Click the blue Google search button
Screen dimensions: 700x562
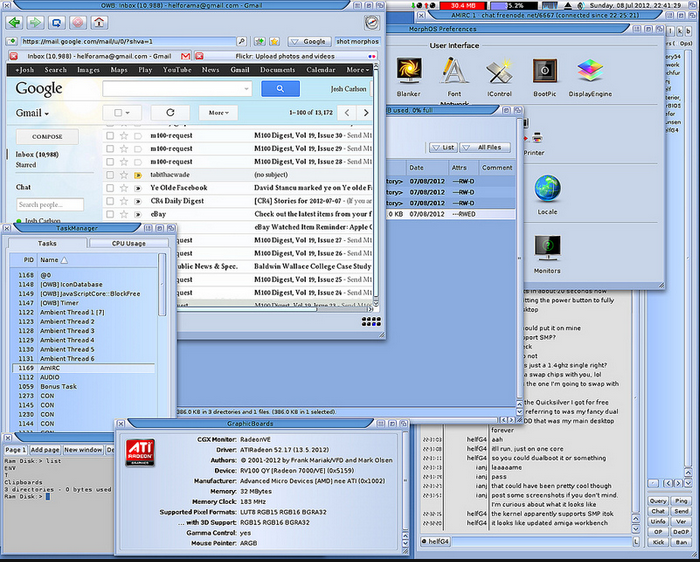[280, 89]
